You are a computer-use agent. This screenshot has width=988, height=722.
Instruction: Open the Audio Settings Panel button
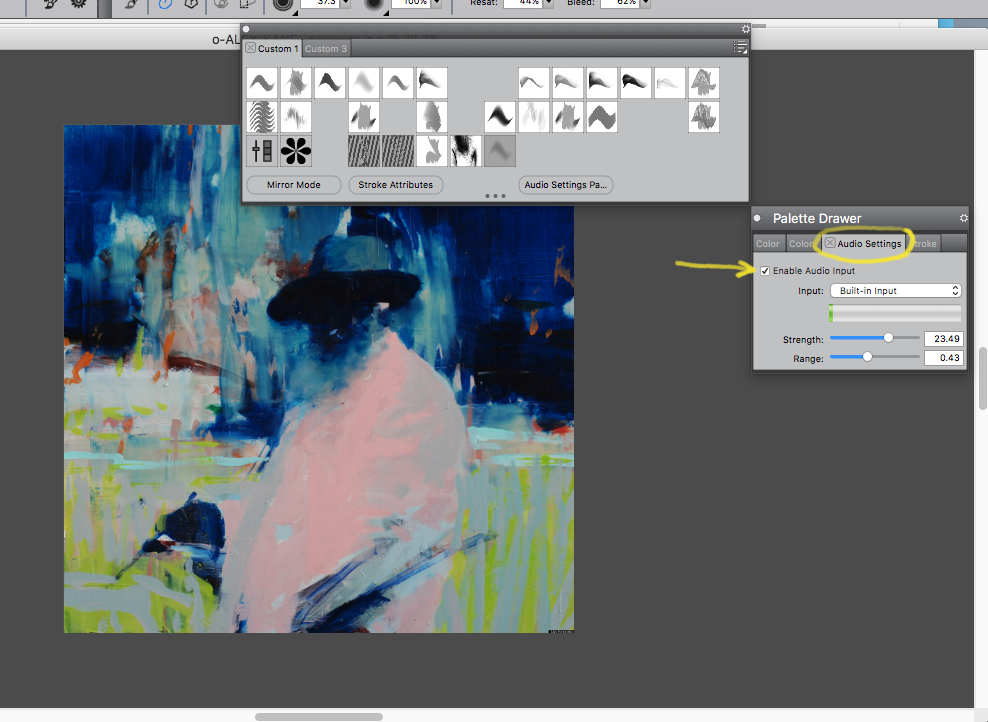(x=566, y=185)
